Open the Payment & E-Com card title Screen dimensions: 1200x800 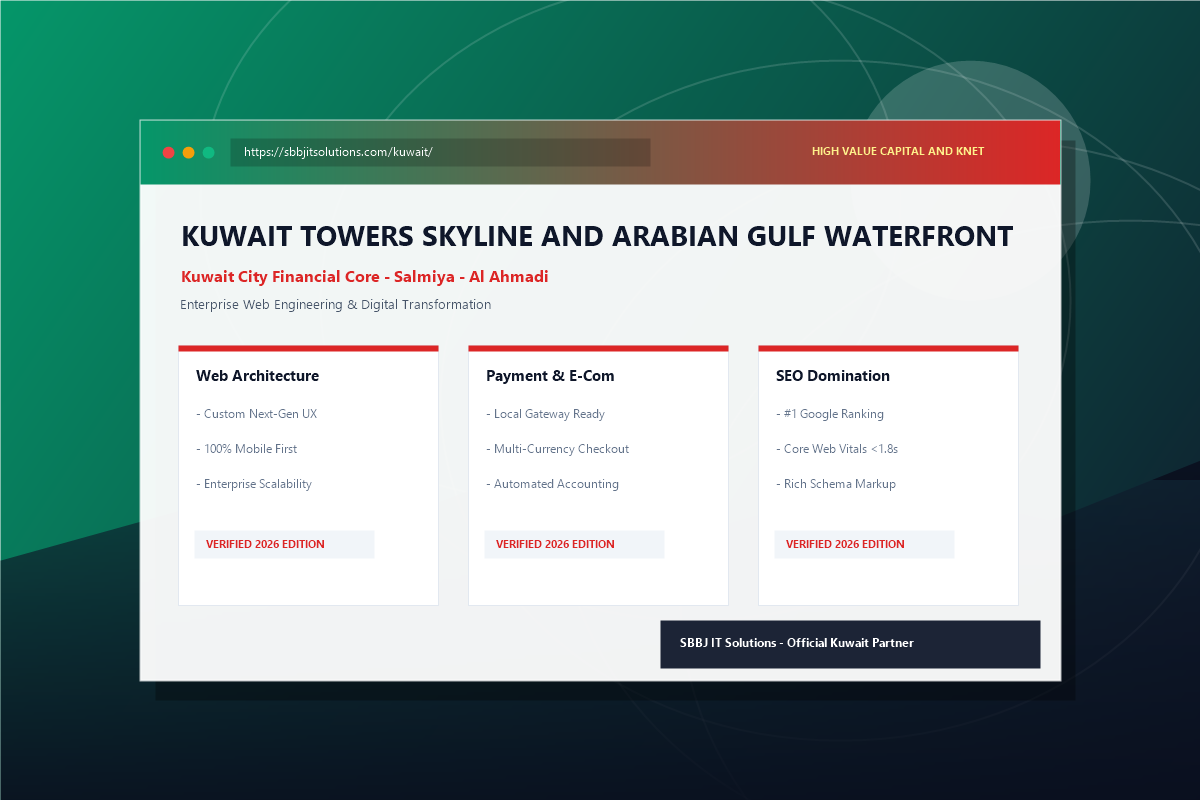pos(550,376)
